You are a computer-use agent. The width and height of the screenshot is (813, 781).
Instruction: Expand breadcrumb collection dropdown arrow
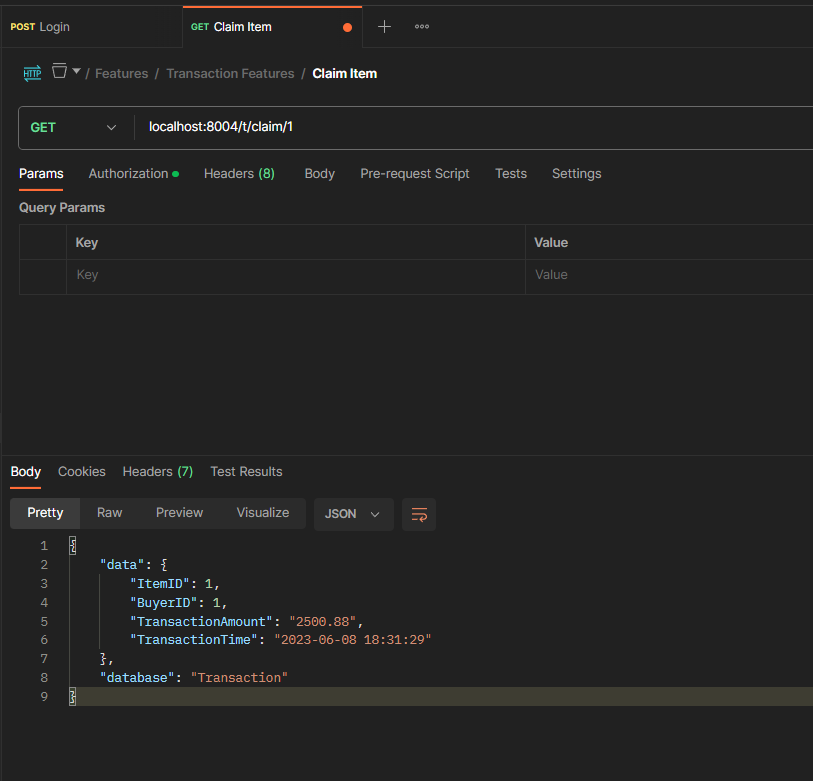77,72
